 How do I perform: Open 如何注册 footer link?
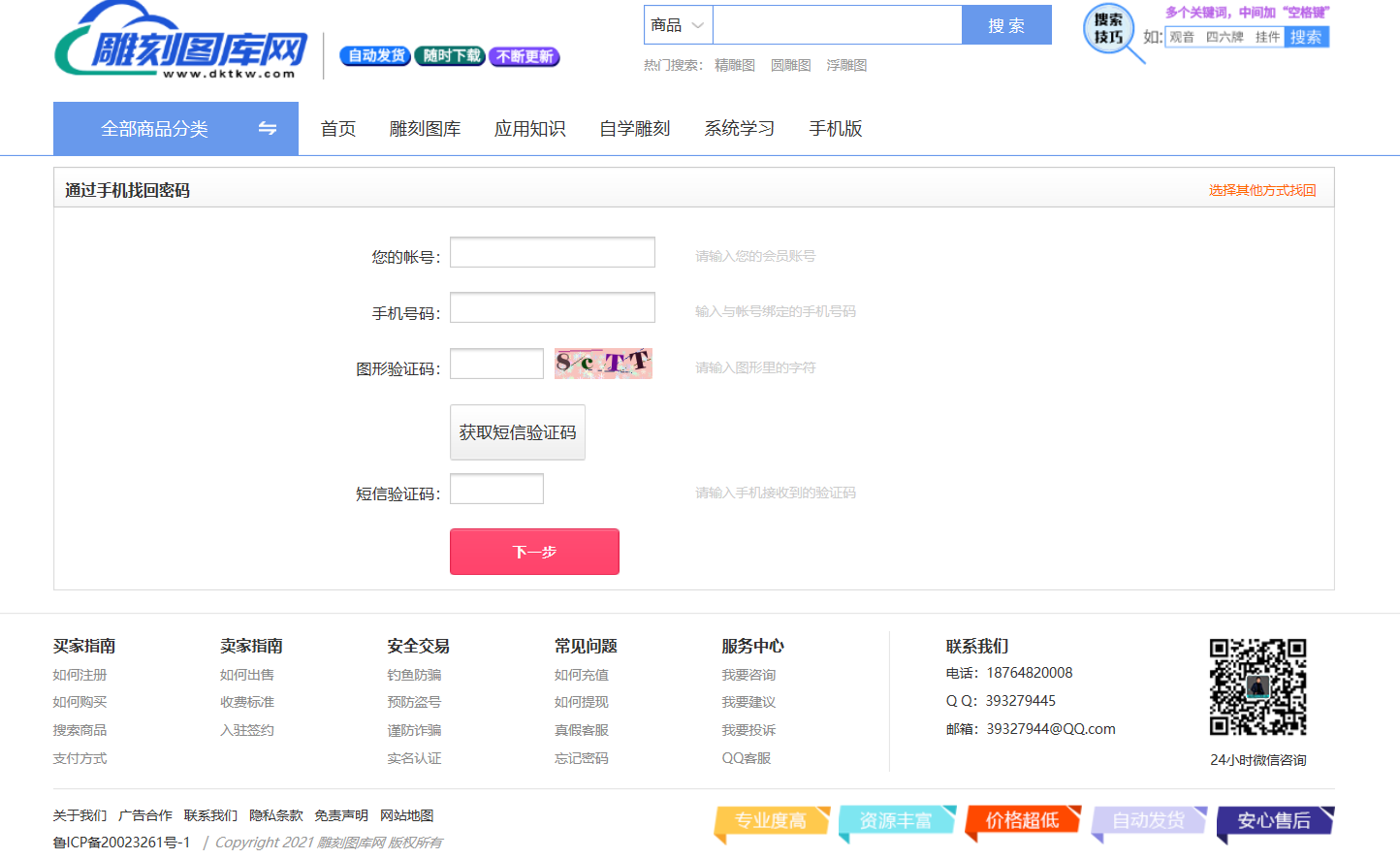point(80,675)
